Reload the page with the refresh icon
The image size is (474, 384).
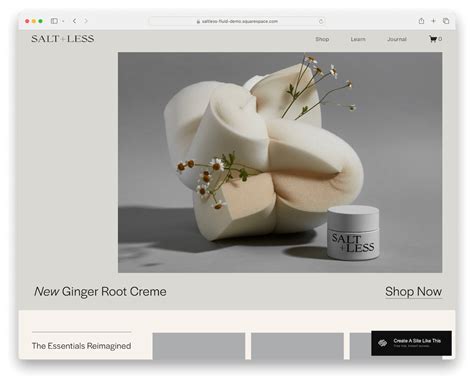pyautogui.click(x=321, y=21)
